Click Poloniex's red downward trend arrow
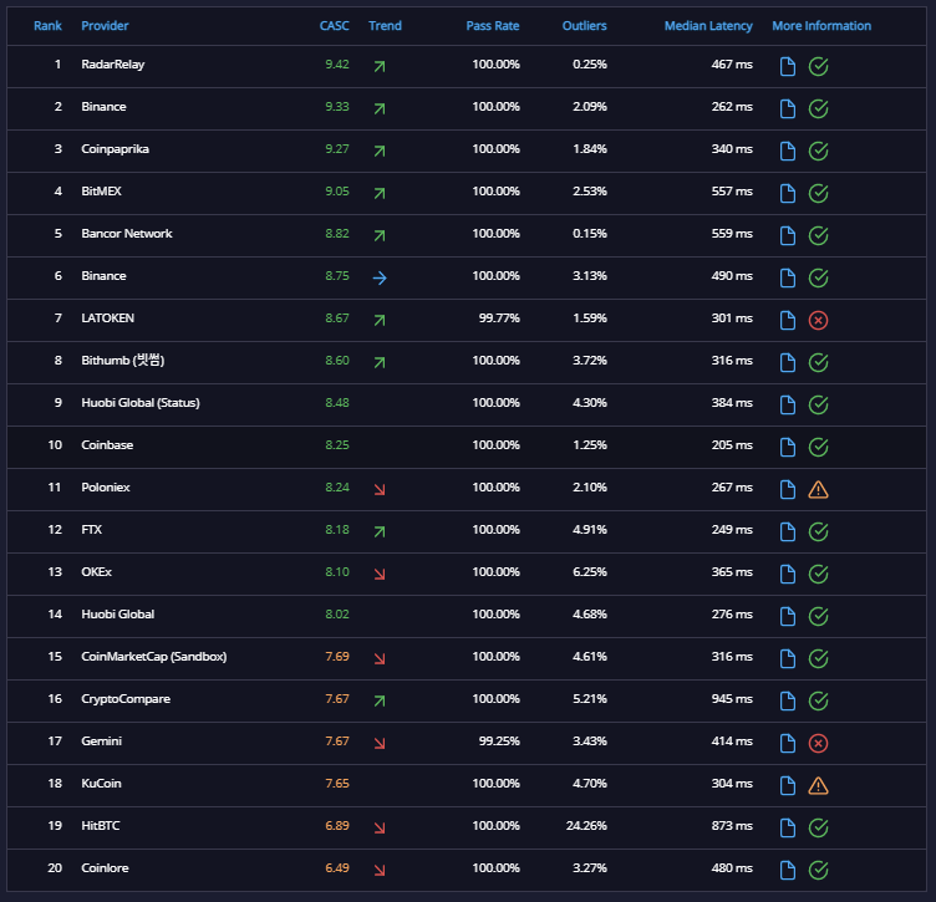 pyautogui.click(x=380, y=490)
